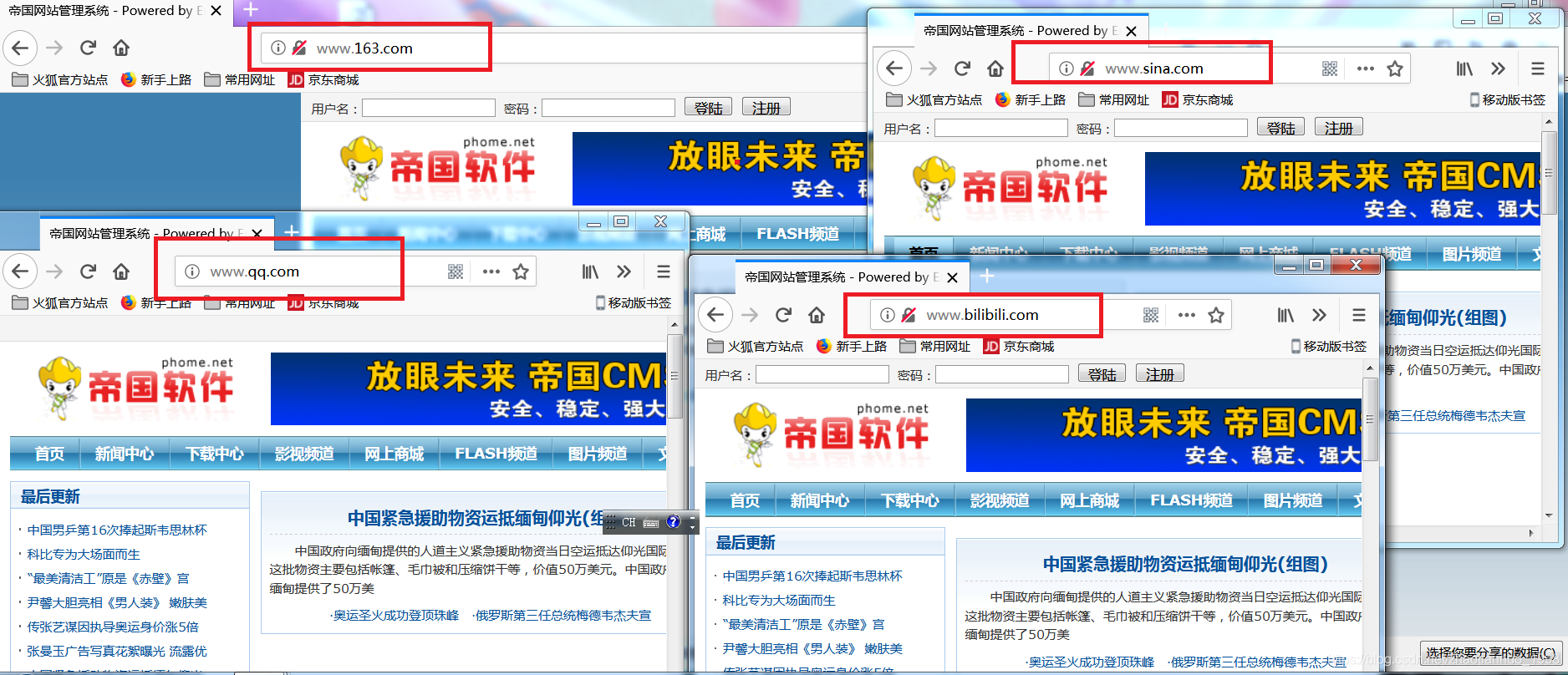Show QR code icon in bilibili.com address bar
This screenshot has width=1568, height=675.
[x=1151, y=315]
